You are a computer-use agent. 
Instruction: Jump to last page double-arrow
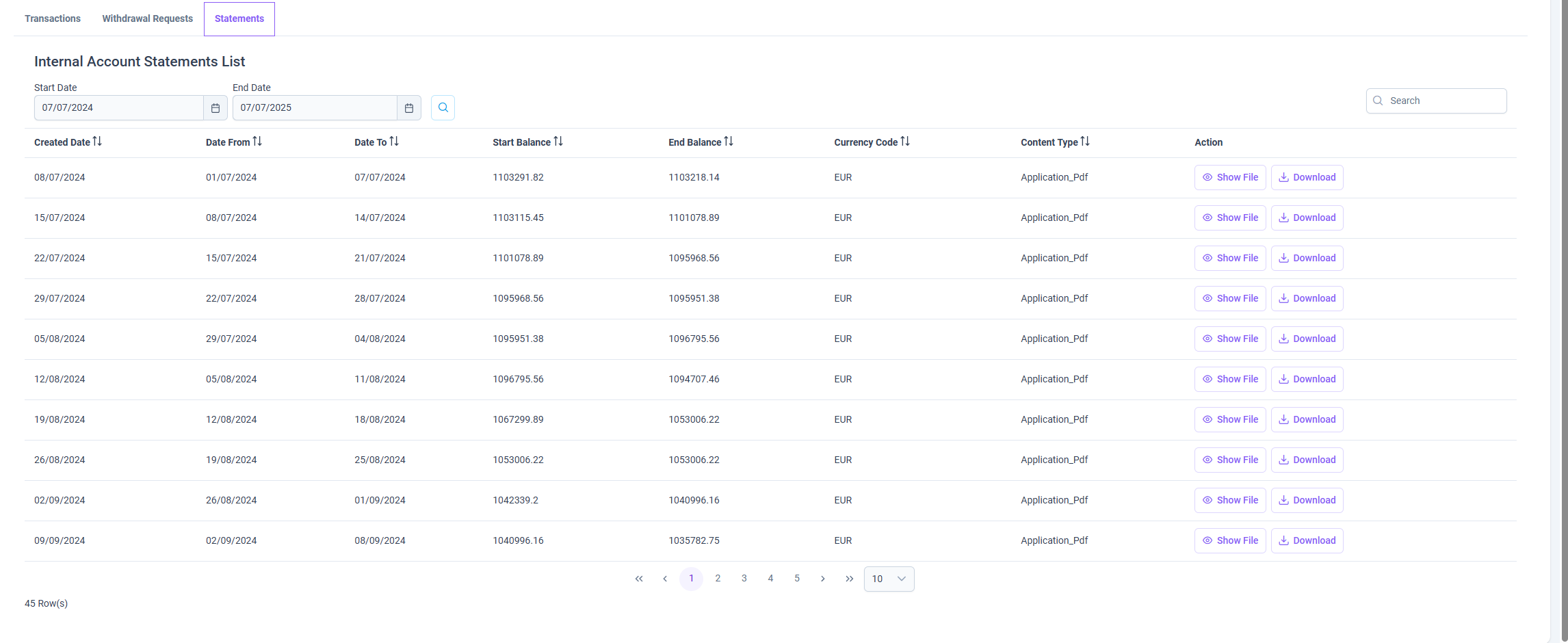pyautogui.click(x=849, y=579)
